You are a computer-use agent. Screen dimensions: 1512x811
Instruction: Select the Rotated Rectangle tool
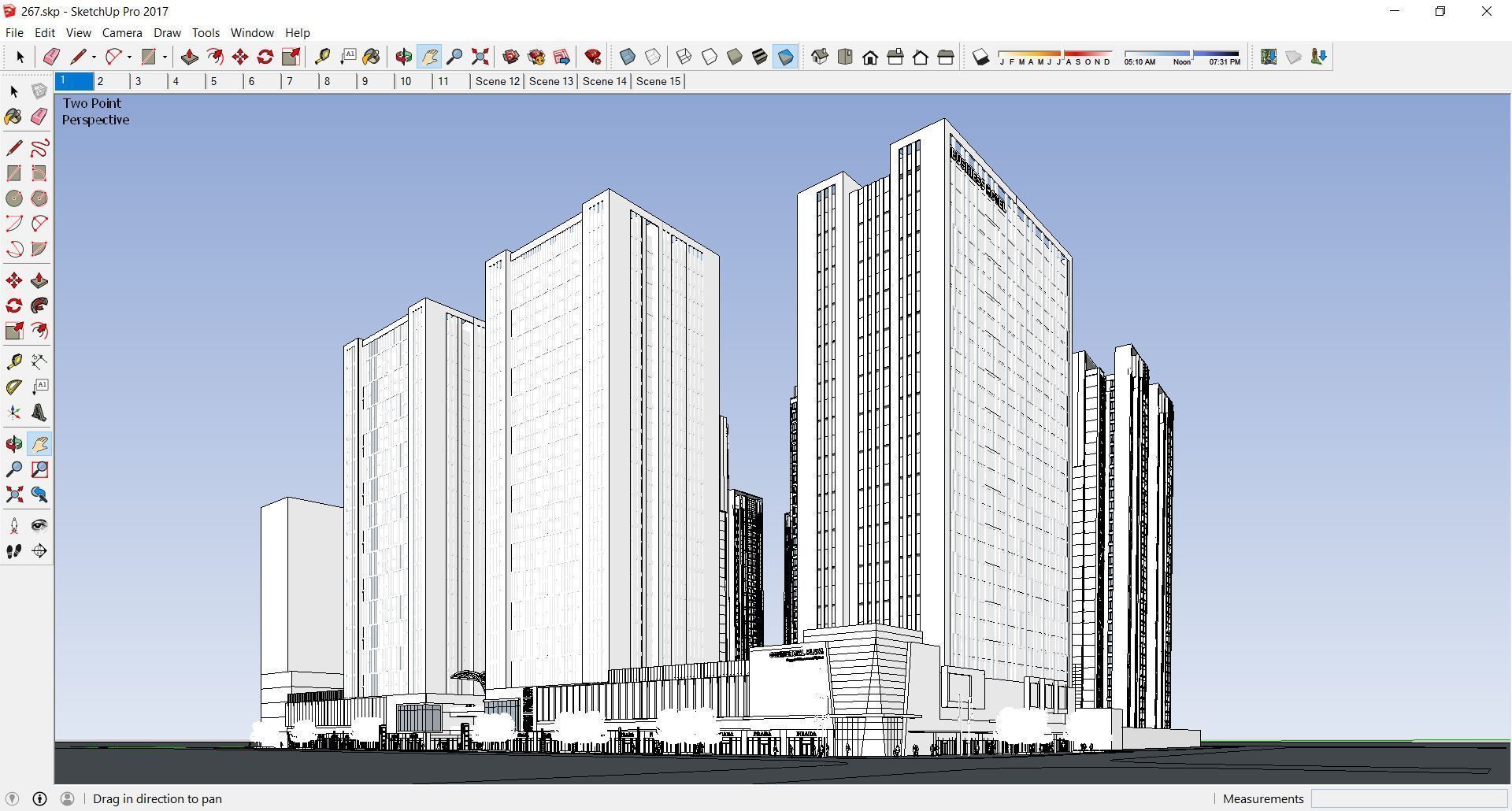[x=39, y=173]
